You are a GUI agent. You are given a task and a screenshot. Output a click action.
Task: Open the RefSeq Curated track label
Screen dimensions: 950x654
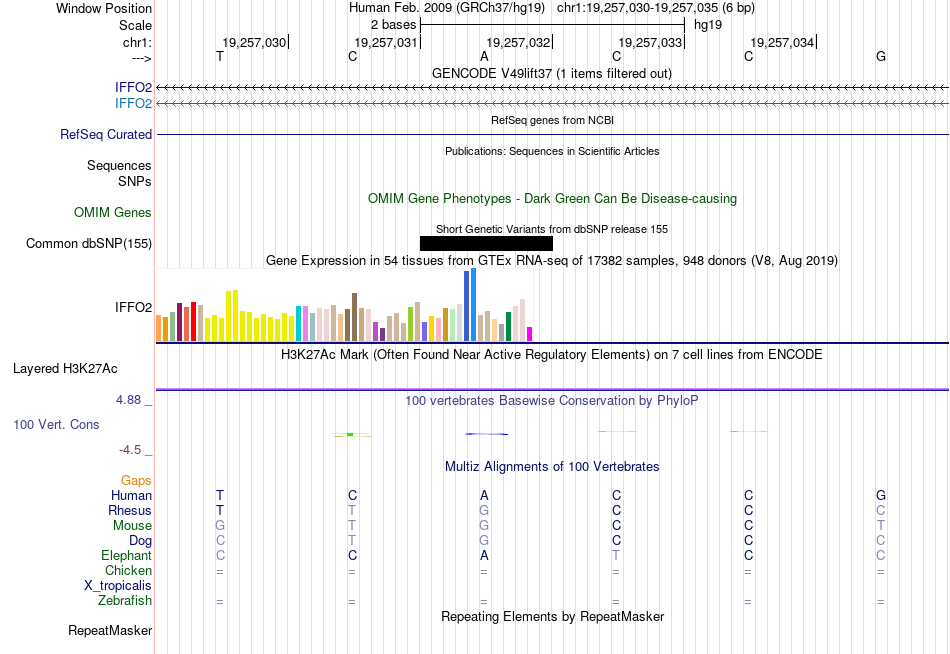tap(106, 135)
